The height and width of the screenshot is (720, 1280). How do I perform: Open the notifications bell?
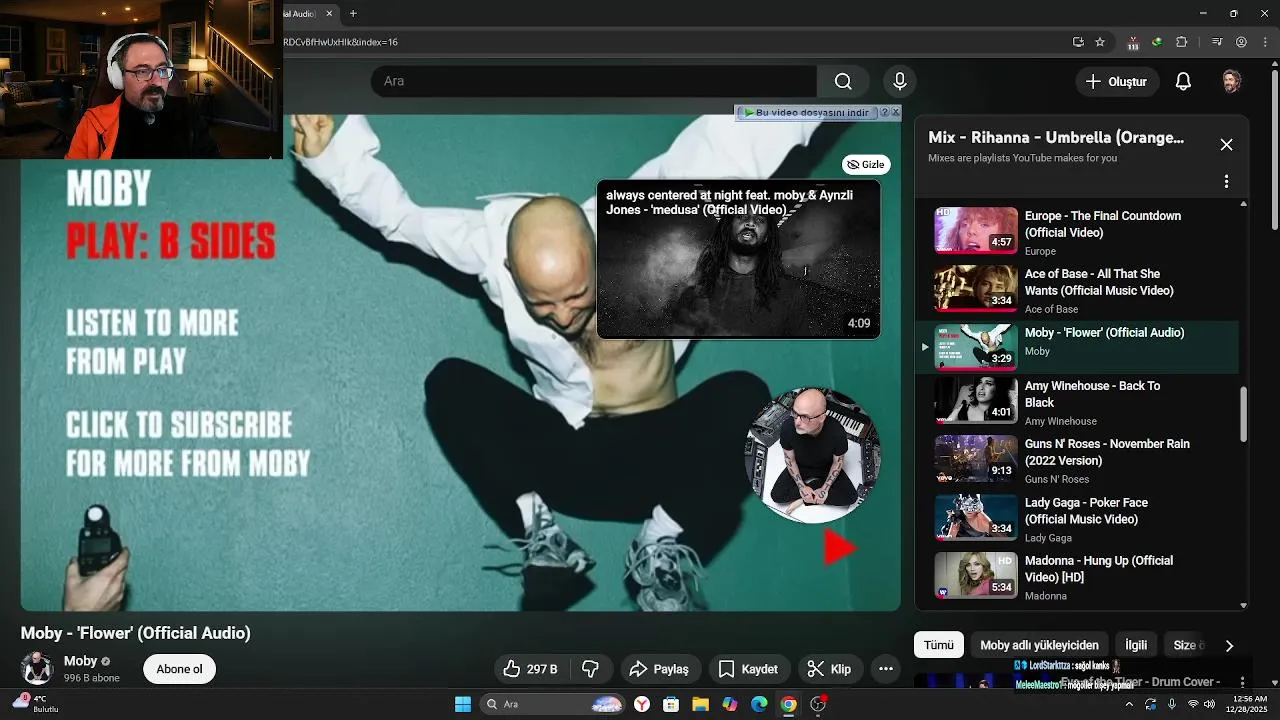click(x=1183, y=82)
